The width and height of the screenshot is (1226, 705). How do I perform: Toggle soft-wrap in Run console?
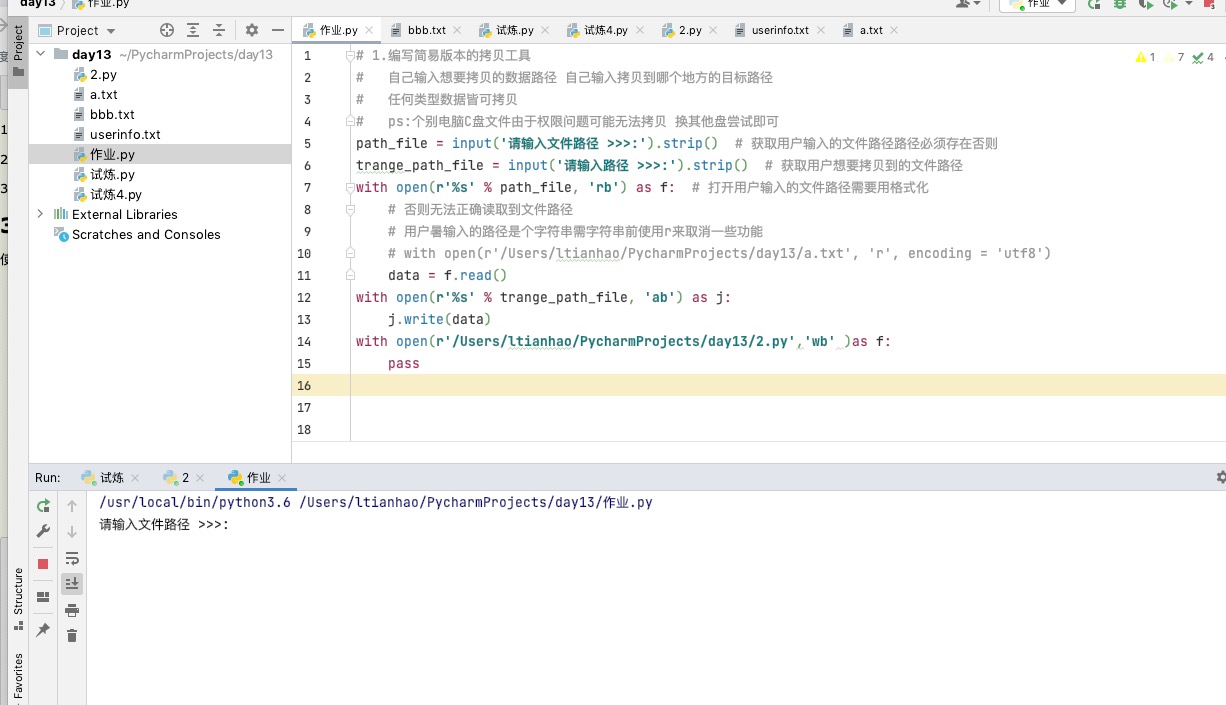pyautogui.click(x=72, y=557)
